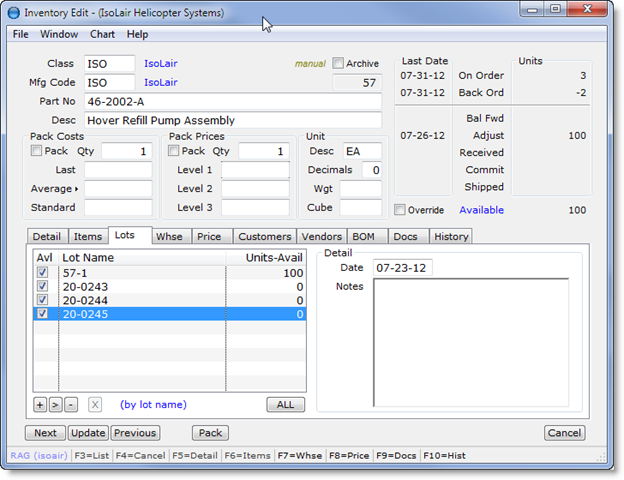Expand the Average cost arrow
Image resolution: width=624 pixels, height=480 pixels.
[77, 189]
